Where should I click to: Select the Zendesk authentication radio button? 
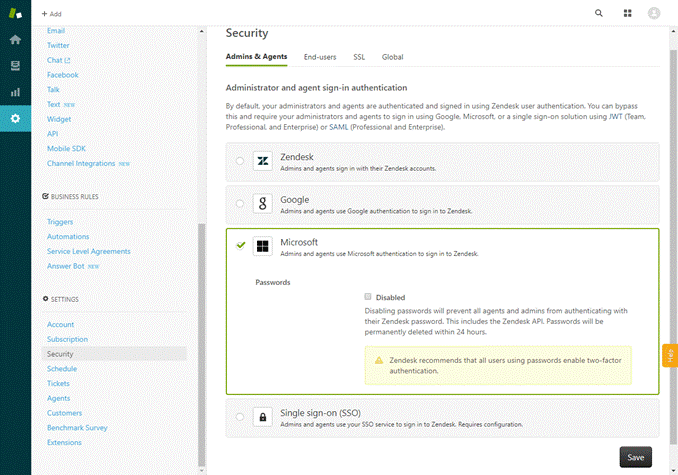point(240,161)
